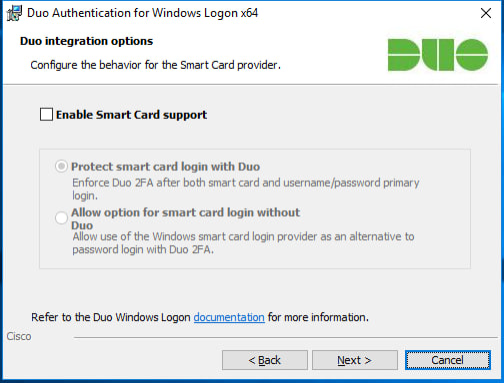Screen dimensions: 504x383
Task: Close the Duo Authentication installer window
Action: [x=486, y=13]
